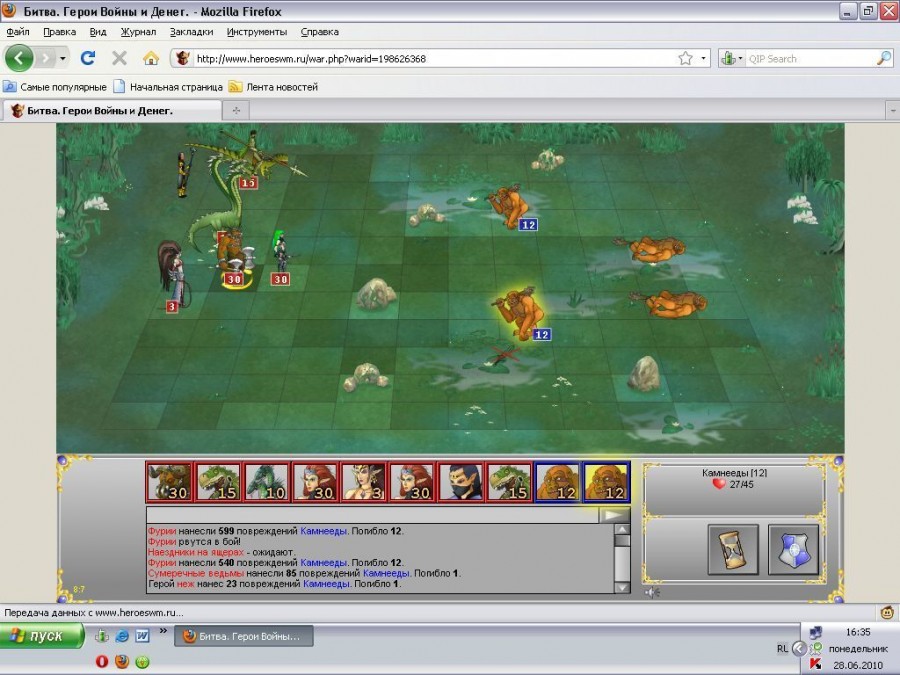Click the RL language indicator in tray
The height and width of the screenshot is (675, 900).
[782, 649]
